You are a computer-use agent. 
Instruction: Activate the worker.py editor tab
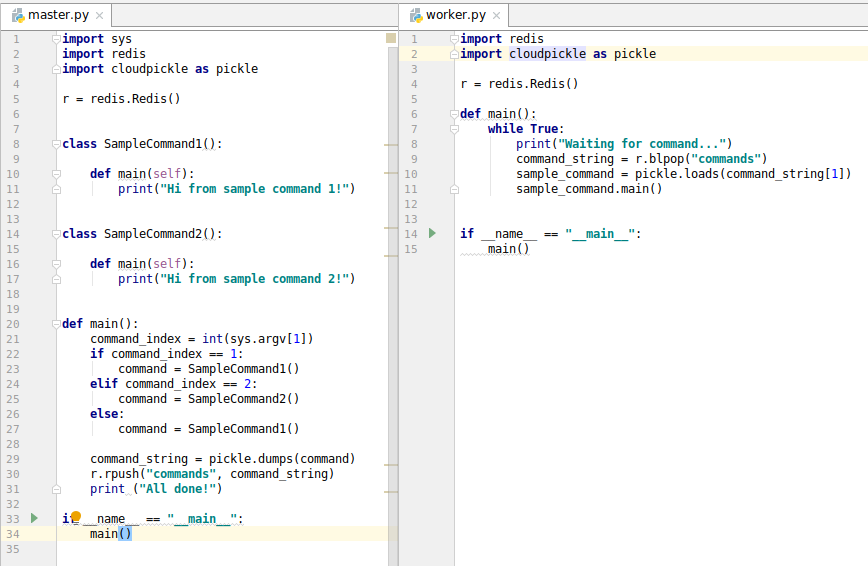pos(455,15)
